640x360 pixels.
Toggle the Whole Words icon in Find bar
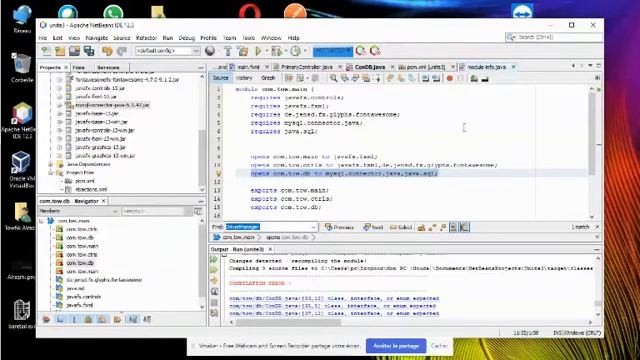pyautogui.click(x=432, y=227)
